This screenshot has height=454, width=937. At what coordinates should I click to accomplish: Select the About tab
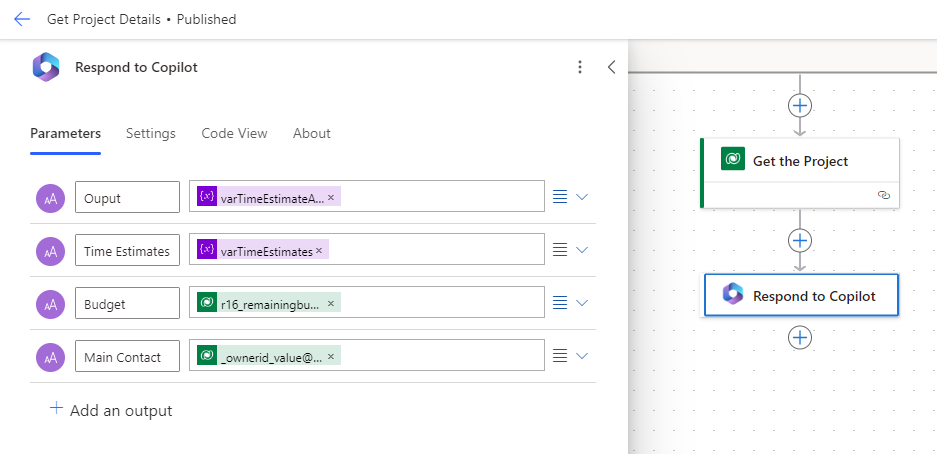311,133
